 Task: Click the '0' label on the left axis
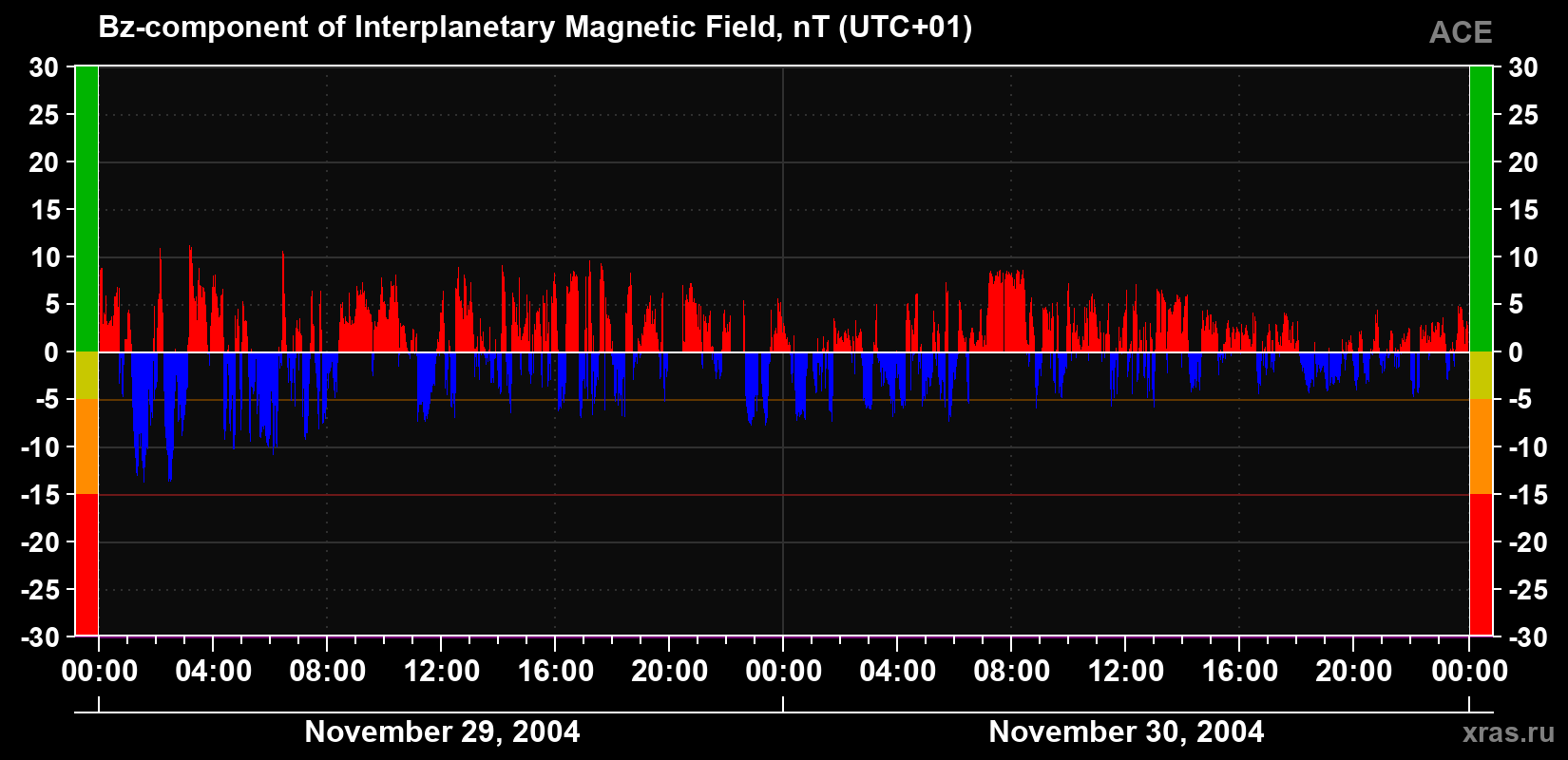click(x=51, y=352)
